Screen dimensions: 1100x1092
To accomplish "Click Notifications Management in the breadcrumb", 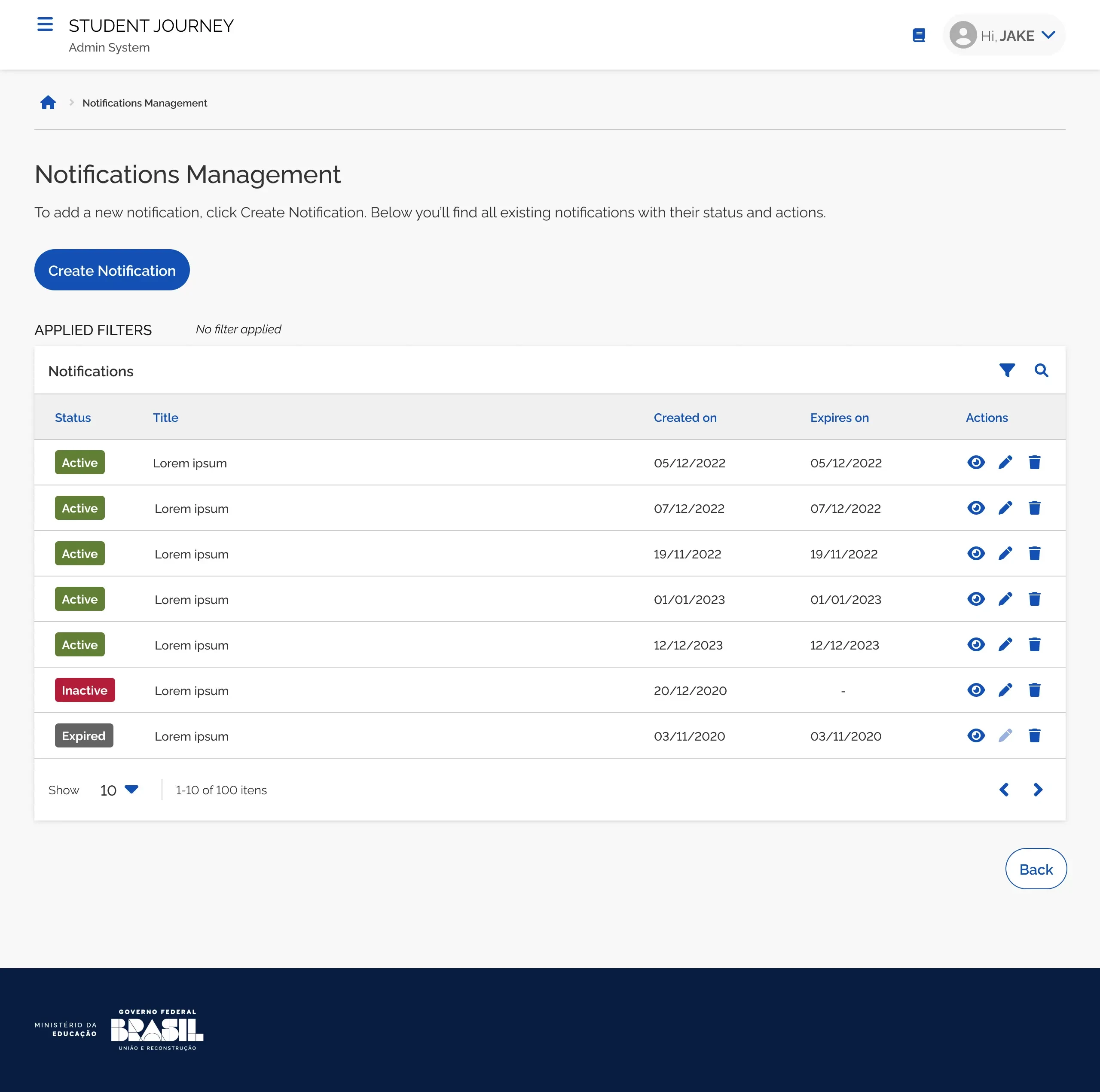I will click(144, 103).
